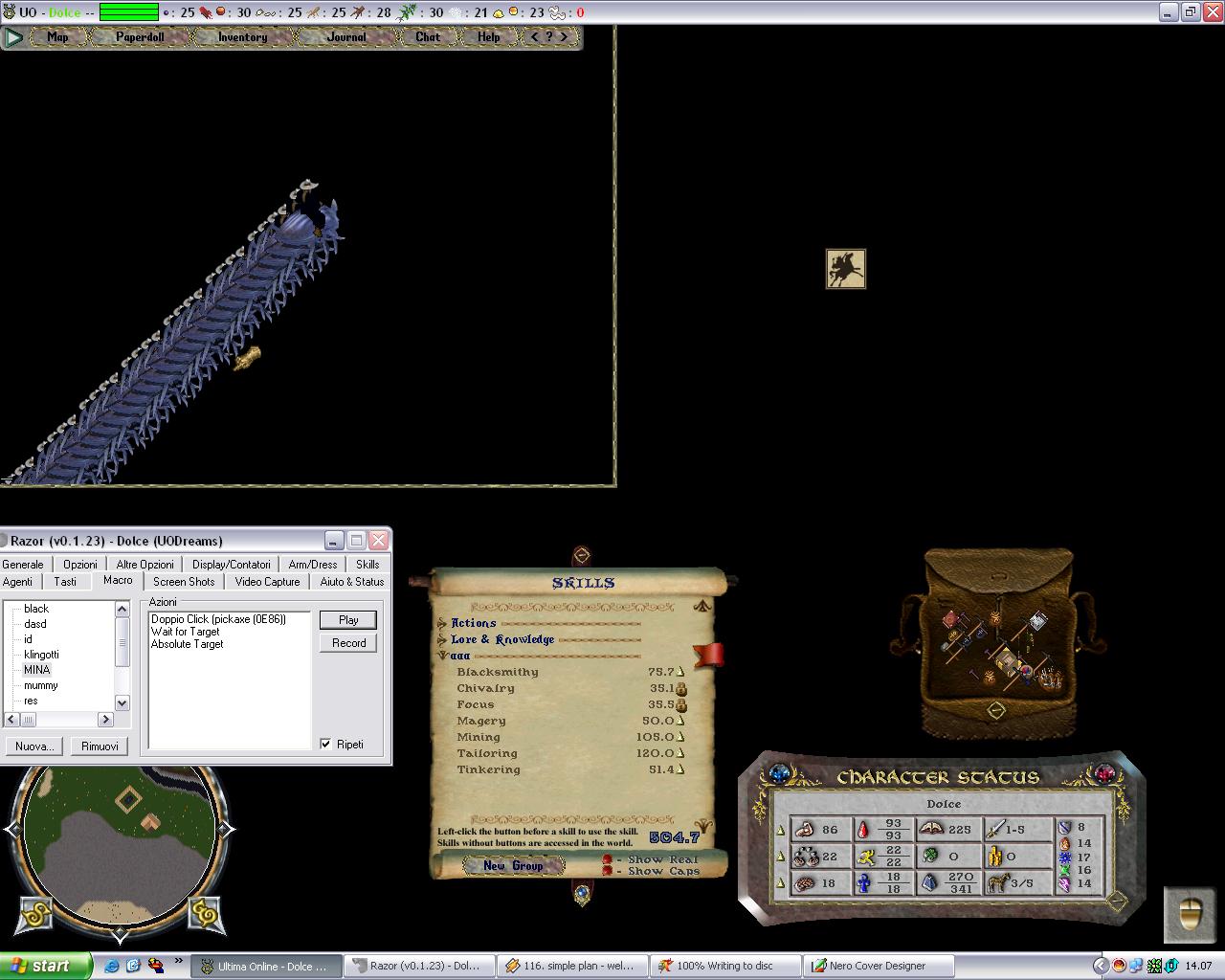Image resolution: width=1225 pixels, height=980 pixels.
Task: Click the physical resistance shield icon
Action: click(1064, 827)
